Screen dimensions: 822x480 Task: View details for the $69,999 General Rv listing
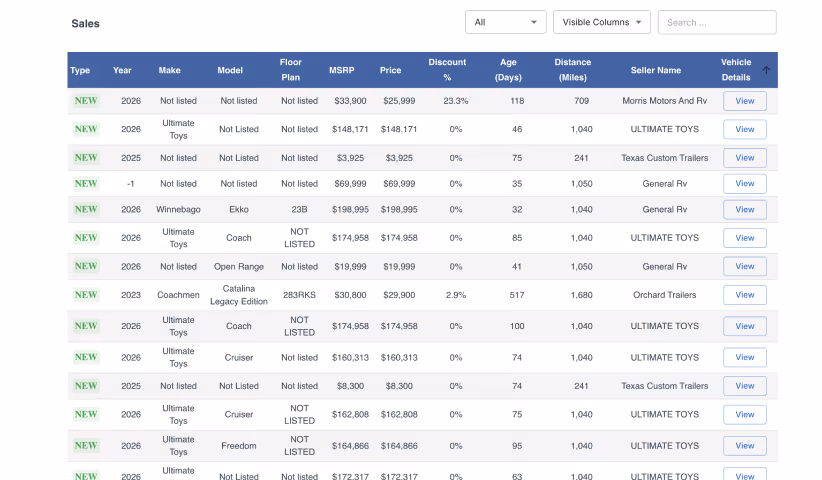click(x=744, y=183)
